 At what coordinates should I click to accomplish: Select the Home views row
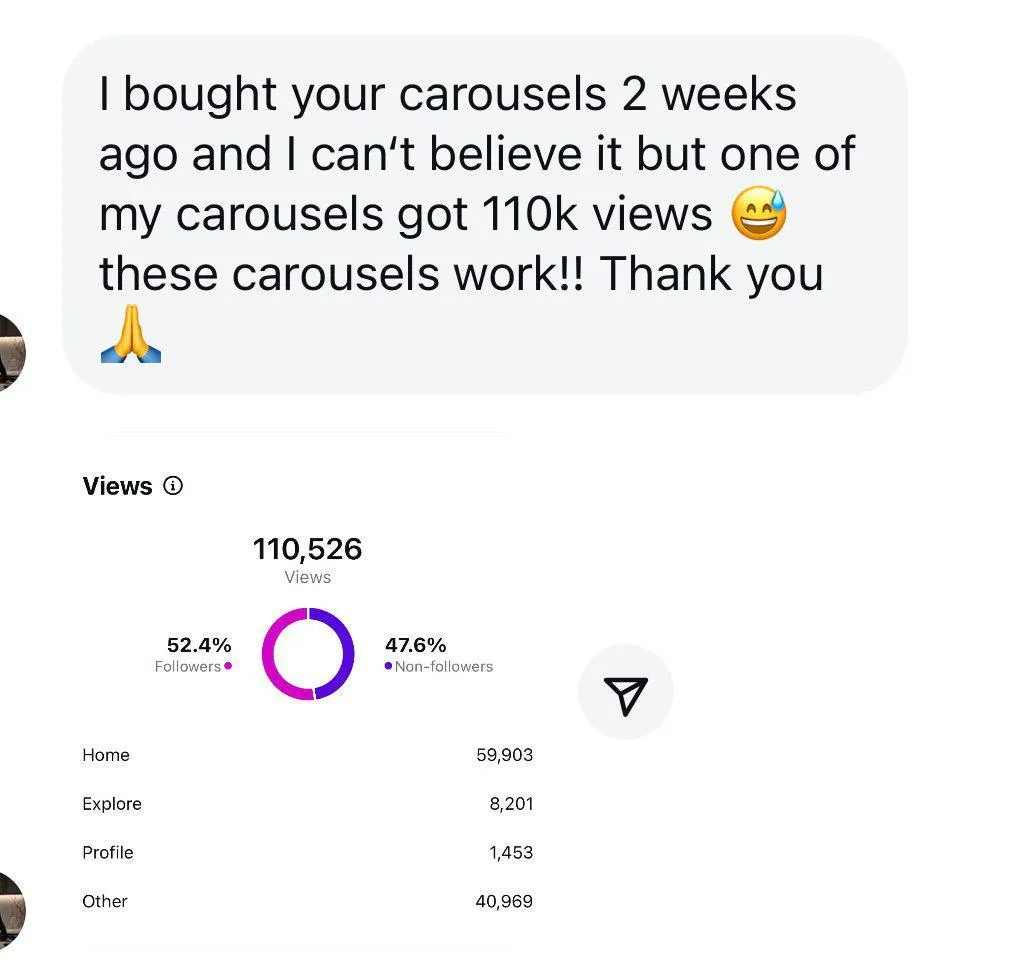[x=307, y=755]
